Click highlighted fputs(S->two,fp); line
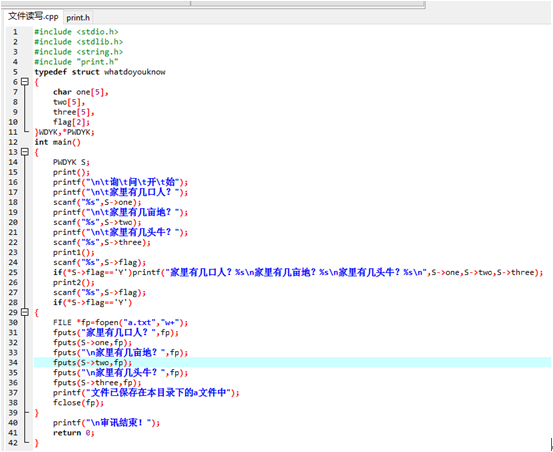 [x=93, y=362]
